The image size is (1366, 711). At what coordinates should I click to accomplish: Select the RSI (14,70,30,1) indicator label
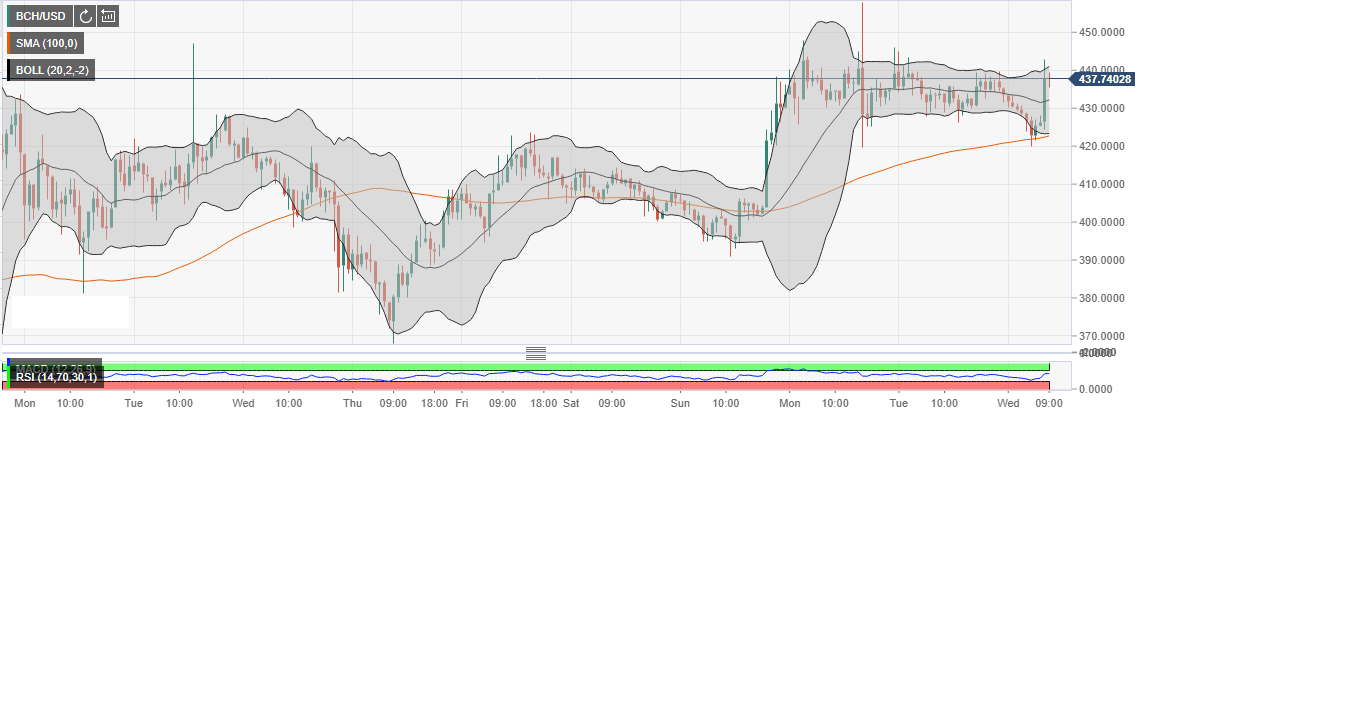(x=55, y=376)
